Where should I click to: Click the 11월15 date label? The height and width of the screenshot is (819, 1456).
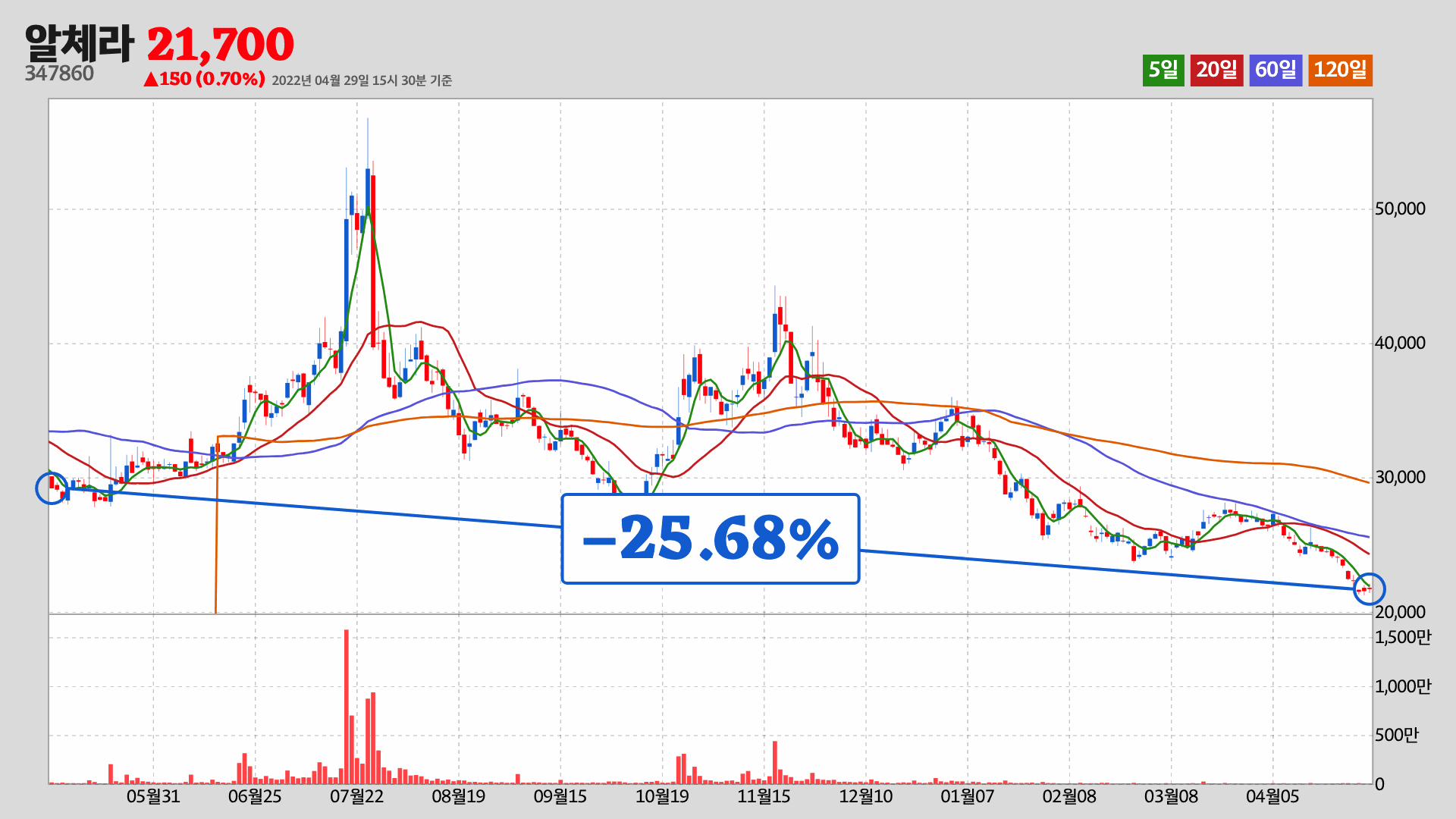764,796
